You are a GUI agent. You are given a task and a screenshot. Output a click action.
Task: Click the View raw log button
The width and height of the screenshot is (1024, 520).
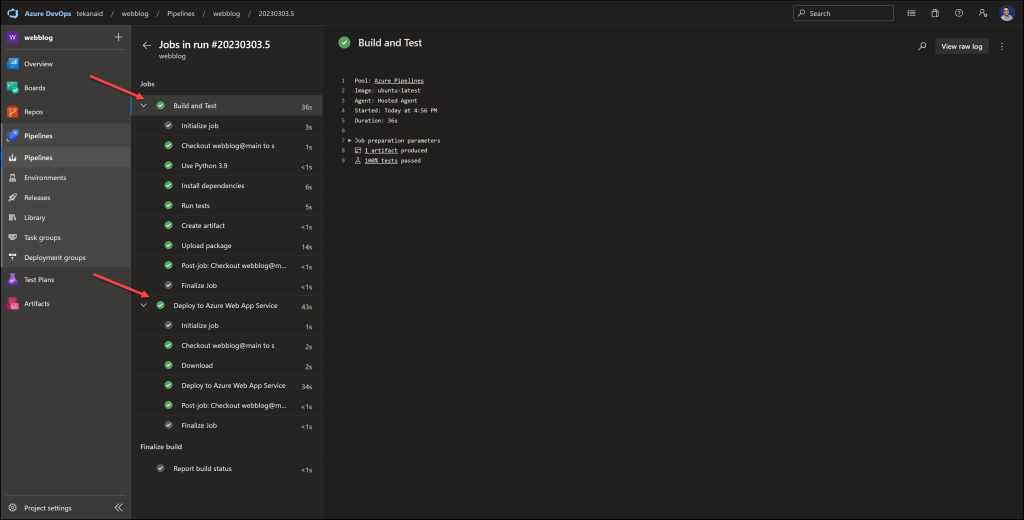[961, 46]
